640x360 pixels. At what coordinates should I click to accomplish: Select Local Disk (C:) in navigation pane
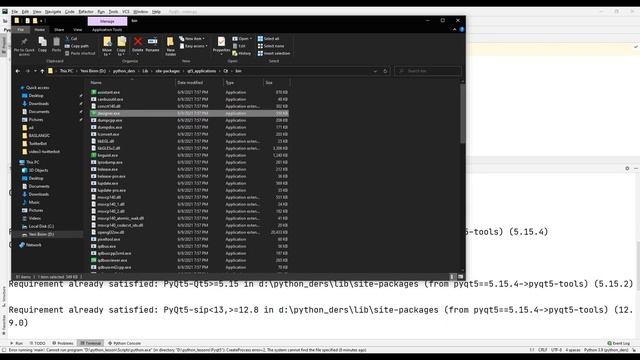coord(41,226)
